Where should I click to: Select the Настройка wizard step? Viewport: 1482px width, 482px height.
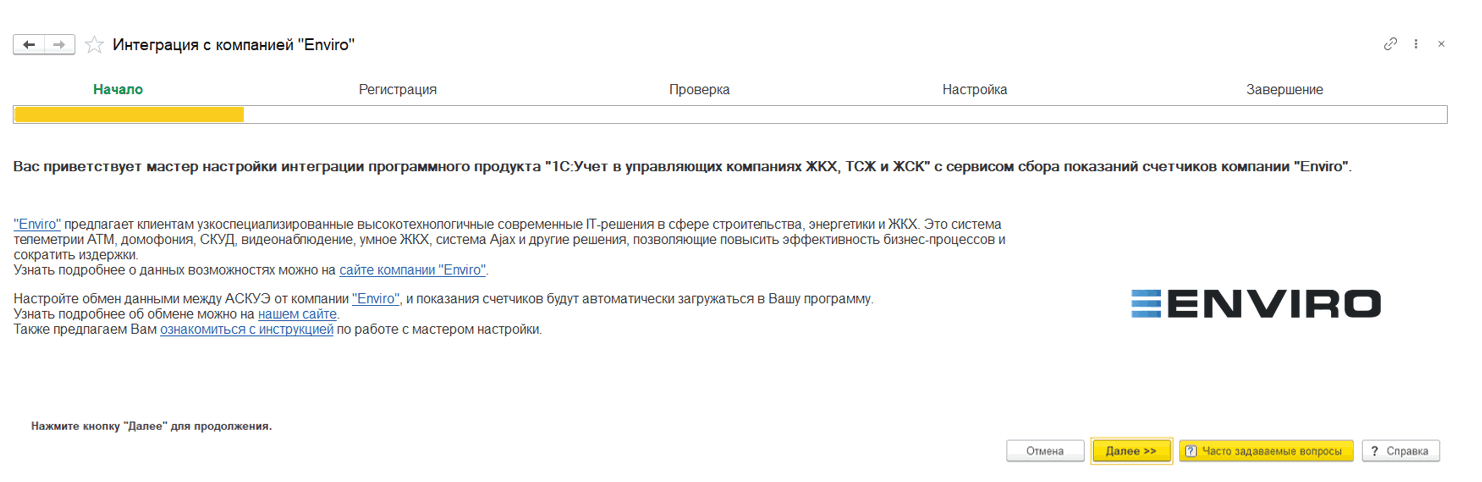point(974,89)
